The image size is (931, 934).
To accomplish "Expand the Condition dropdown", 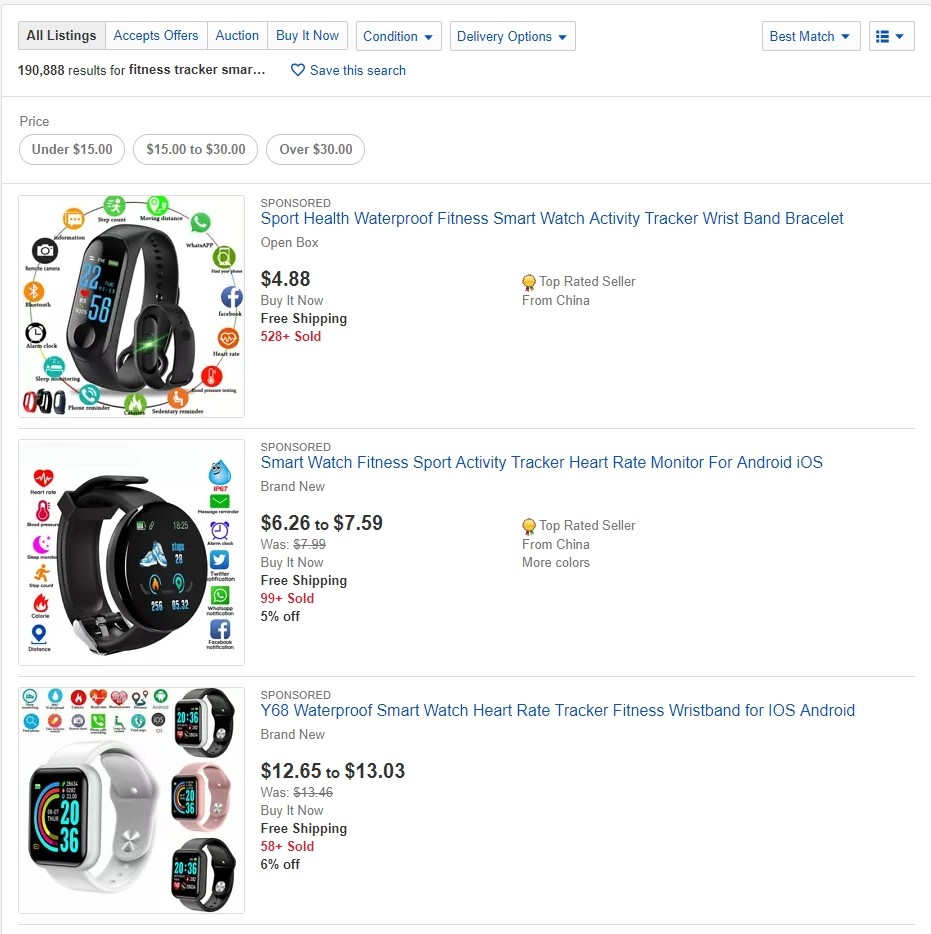I will [x=398, y=36].
